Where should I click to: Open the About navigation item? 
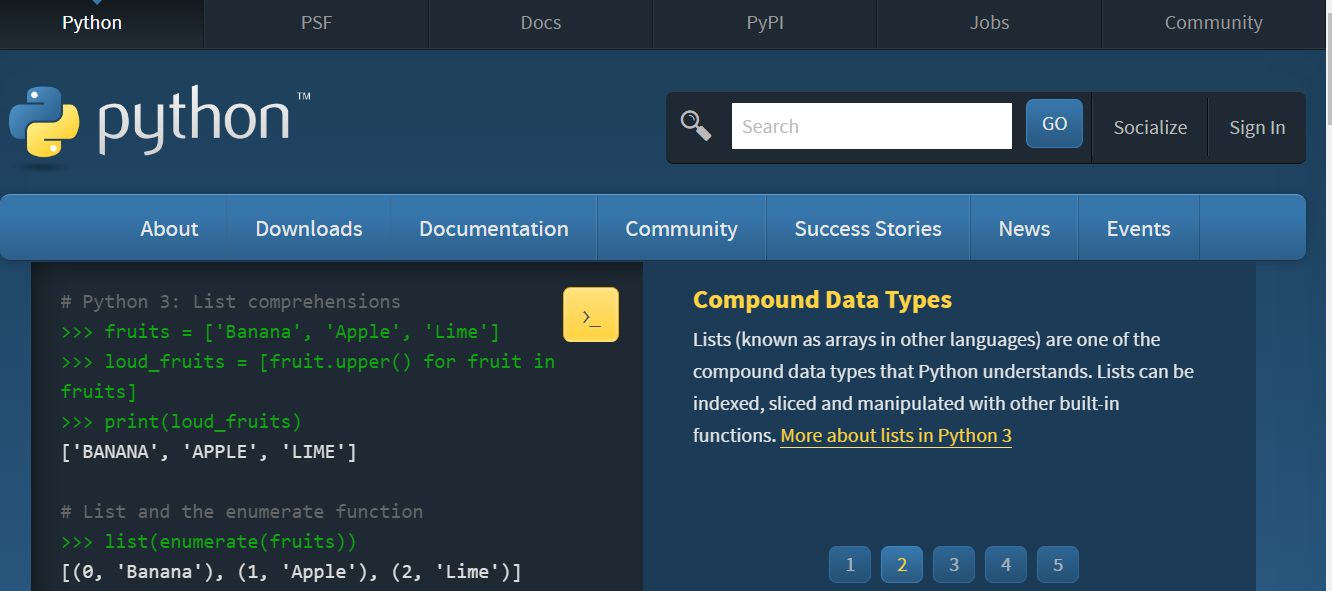pos(169,228)
